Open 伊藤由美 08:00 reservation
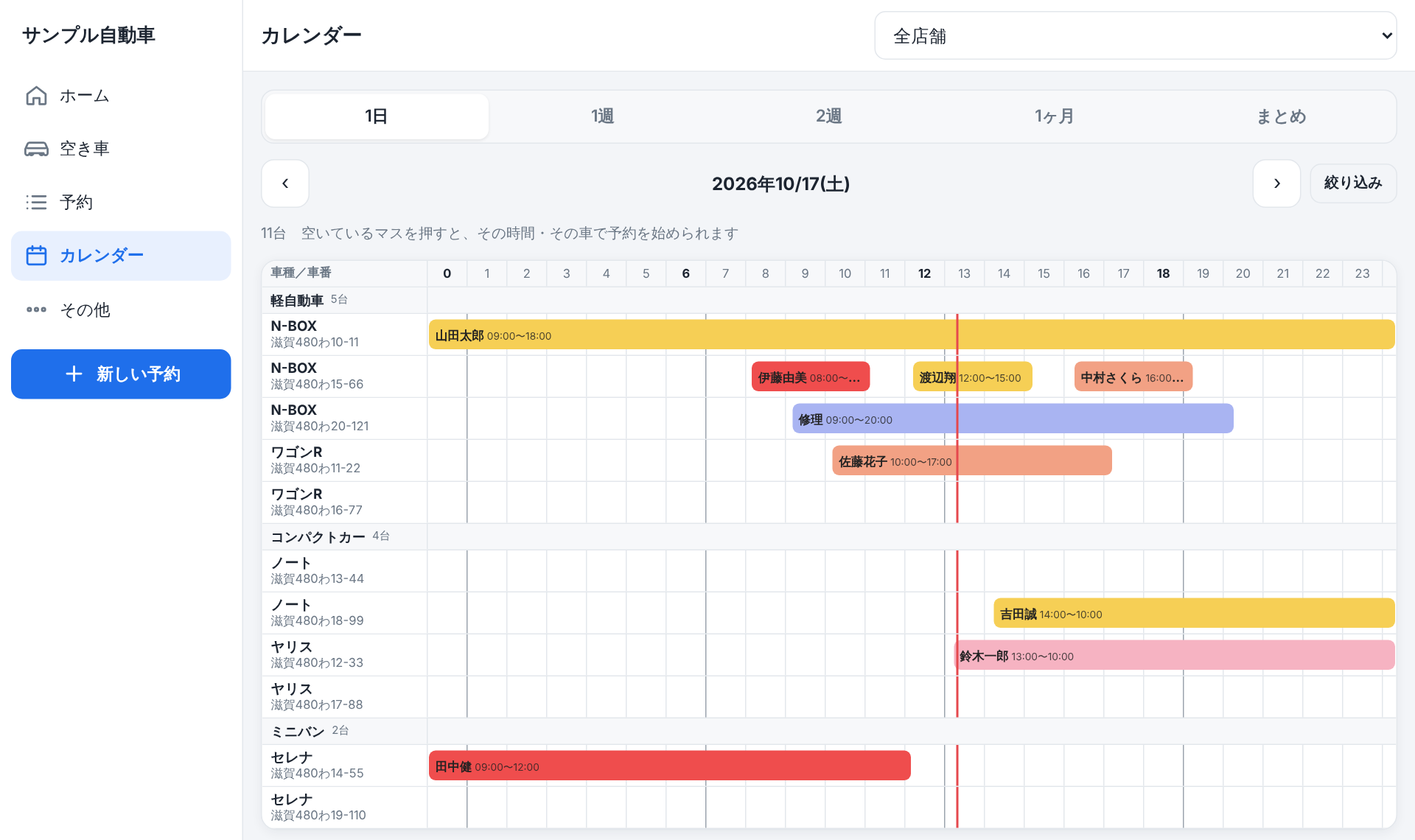 (811, 377)
